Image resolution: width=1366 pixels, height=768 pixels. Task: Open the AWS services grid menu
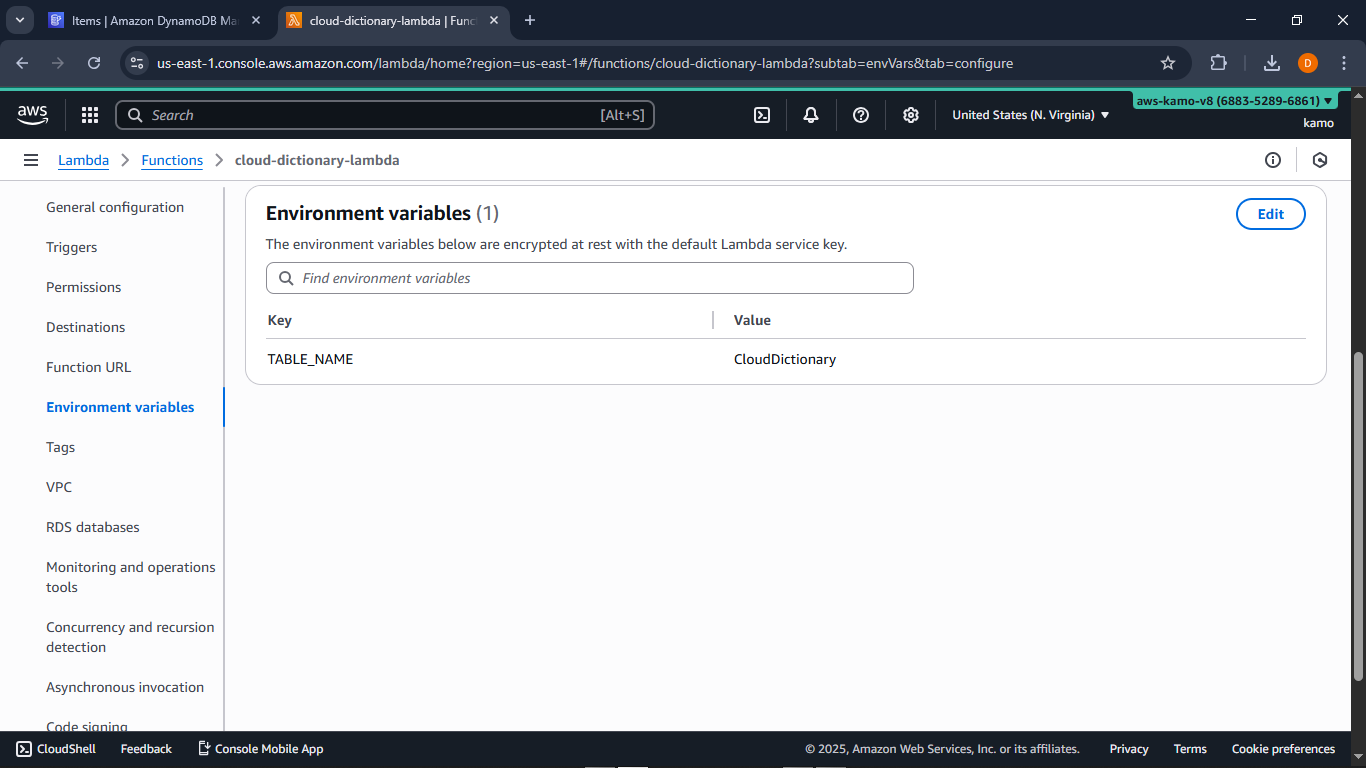[90, 115]
